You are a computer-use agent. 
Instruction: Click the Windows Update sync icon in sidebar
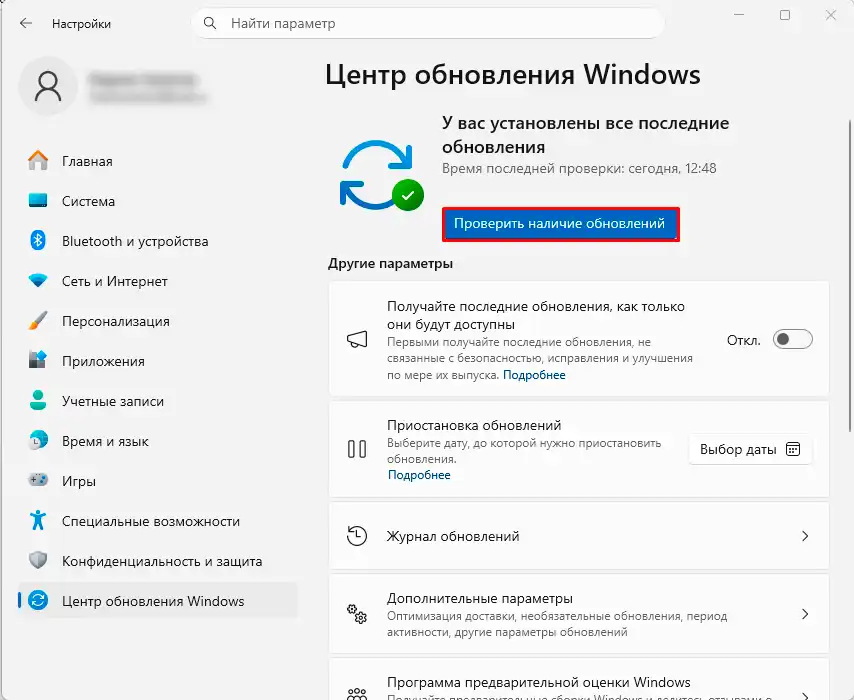pos(38,600)
